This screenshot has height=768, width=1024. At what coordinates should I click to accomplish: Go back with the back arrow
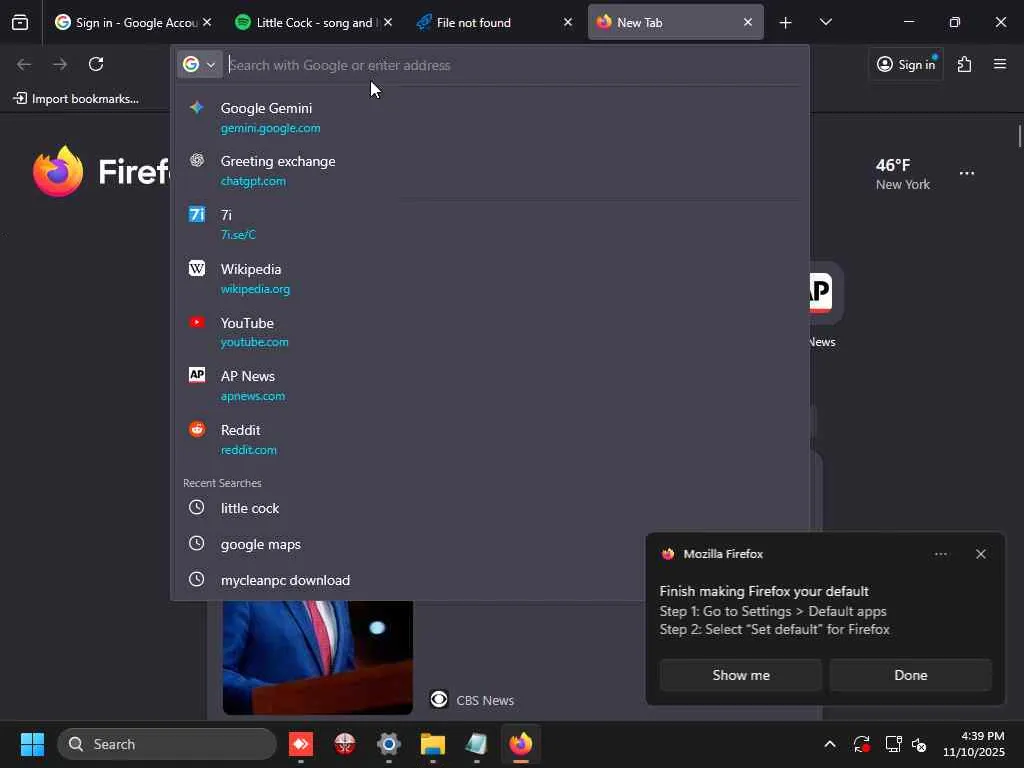click(24, 64)
